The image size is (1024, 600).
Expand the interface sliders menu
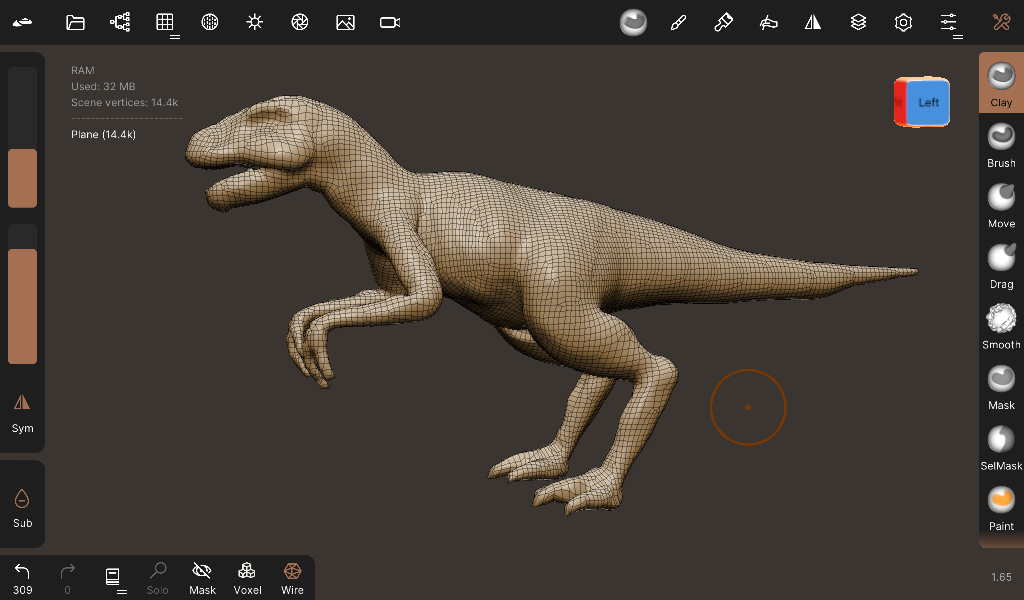coord(949,24)
